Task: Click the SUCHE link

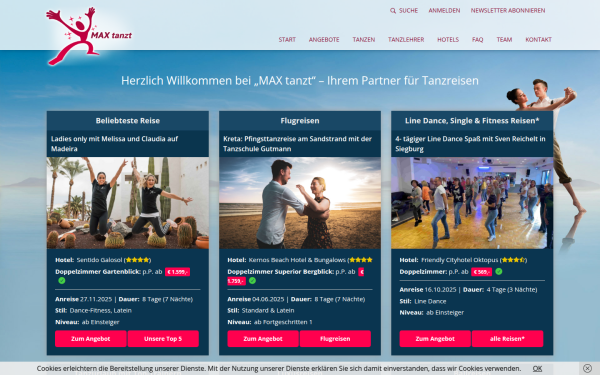Action: [408, 11]
